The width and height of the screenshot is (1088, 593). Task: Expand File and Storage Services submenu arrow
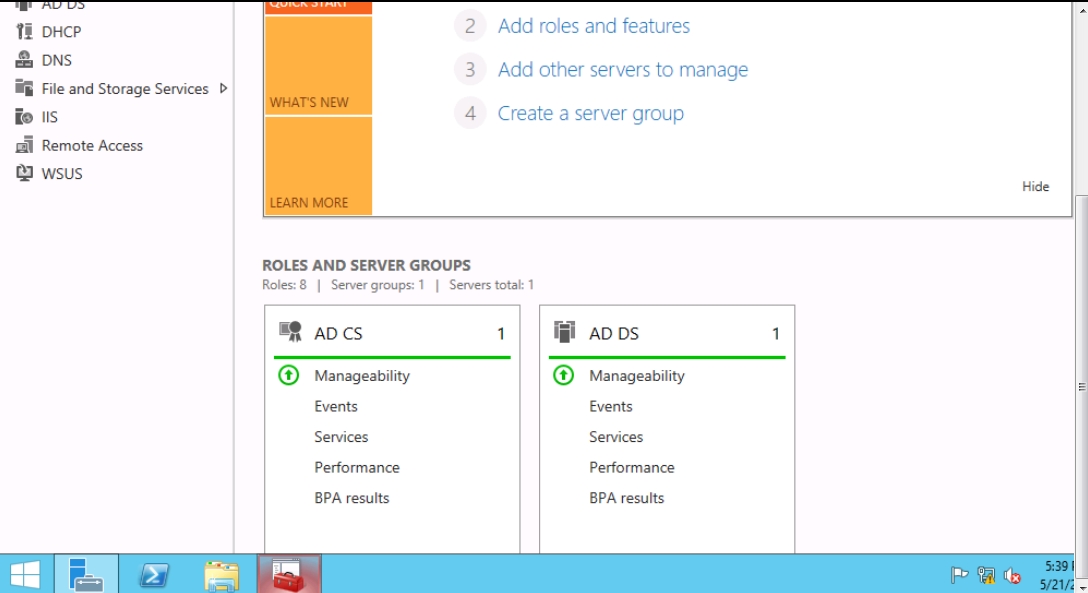click(223, 88)
